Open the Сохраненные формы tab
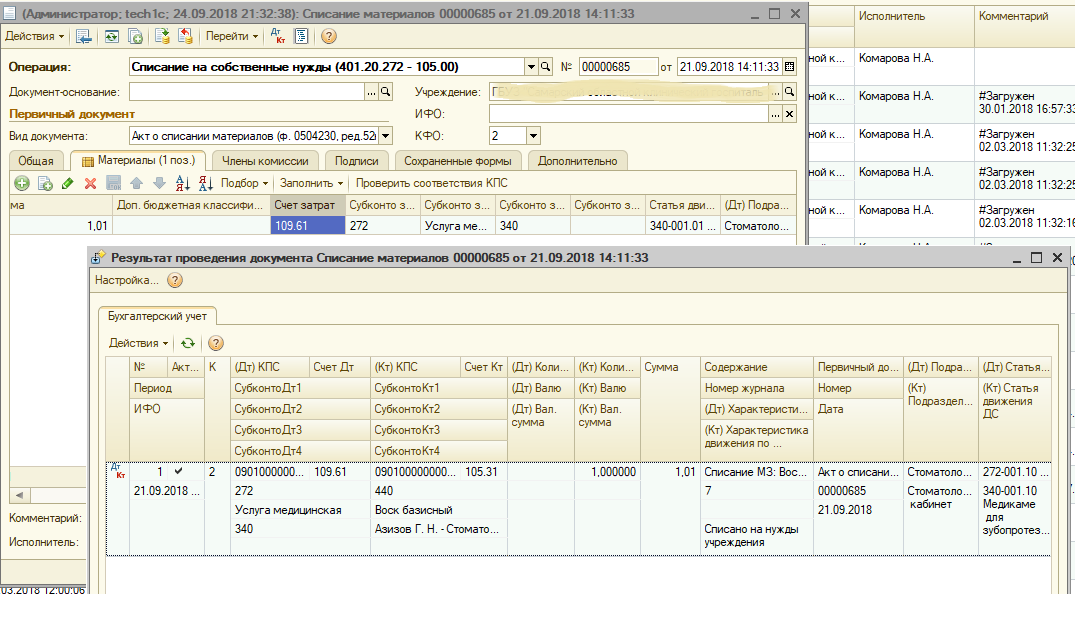The image size is (1075, 630). [x=457, y=161]
